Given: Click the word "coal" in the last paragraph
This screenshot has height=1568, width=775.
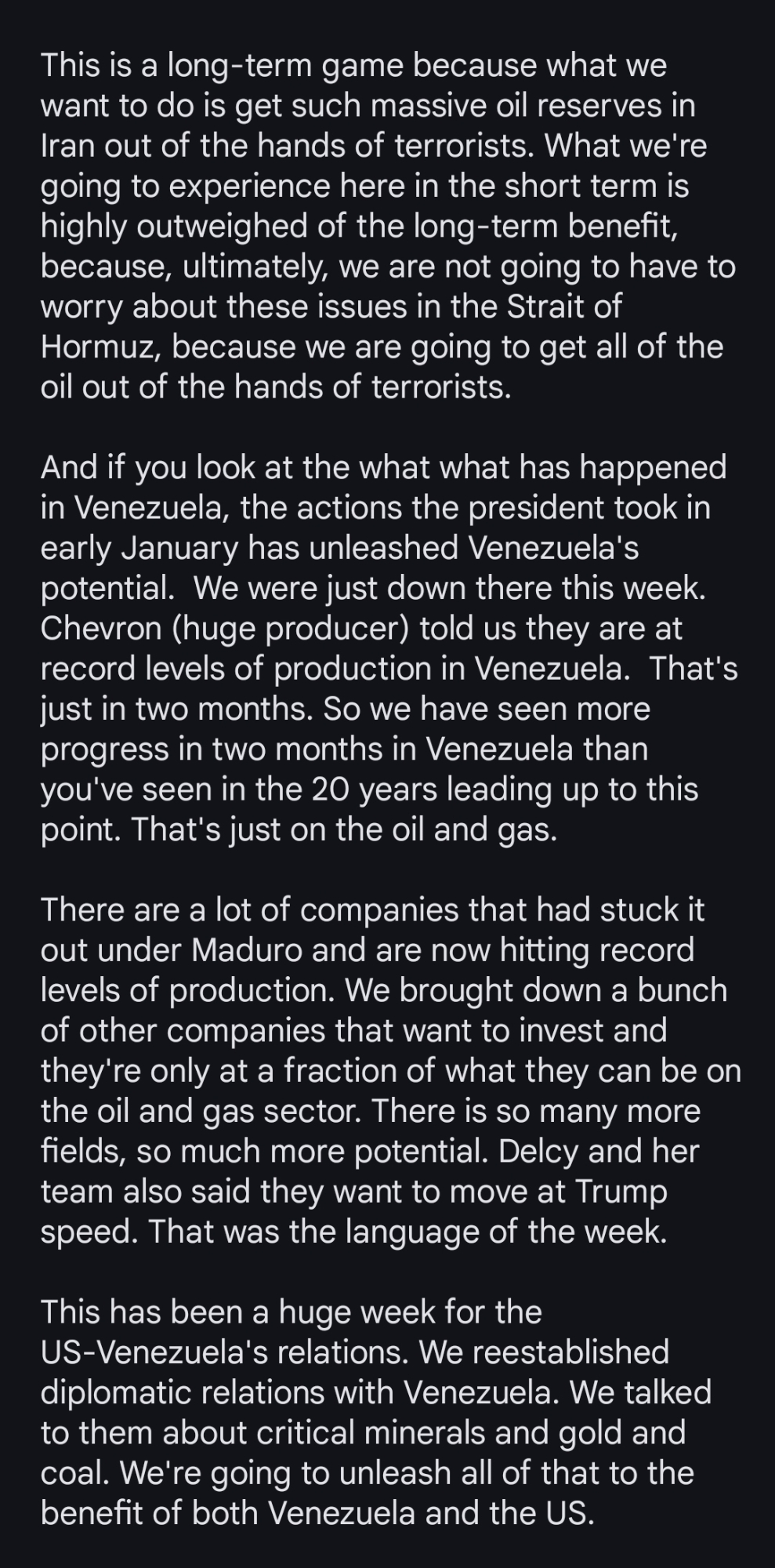Looking at the screenshot, I should [74, 1472].
